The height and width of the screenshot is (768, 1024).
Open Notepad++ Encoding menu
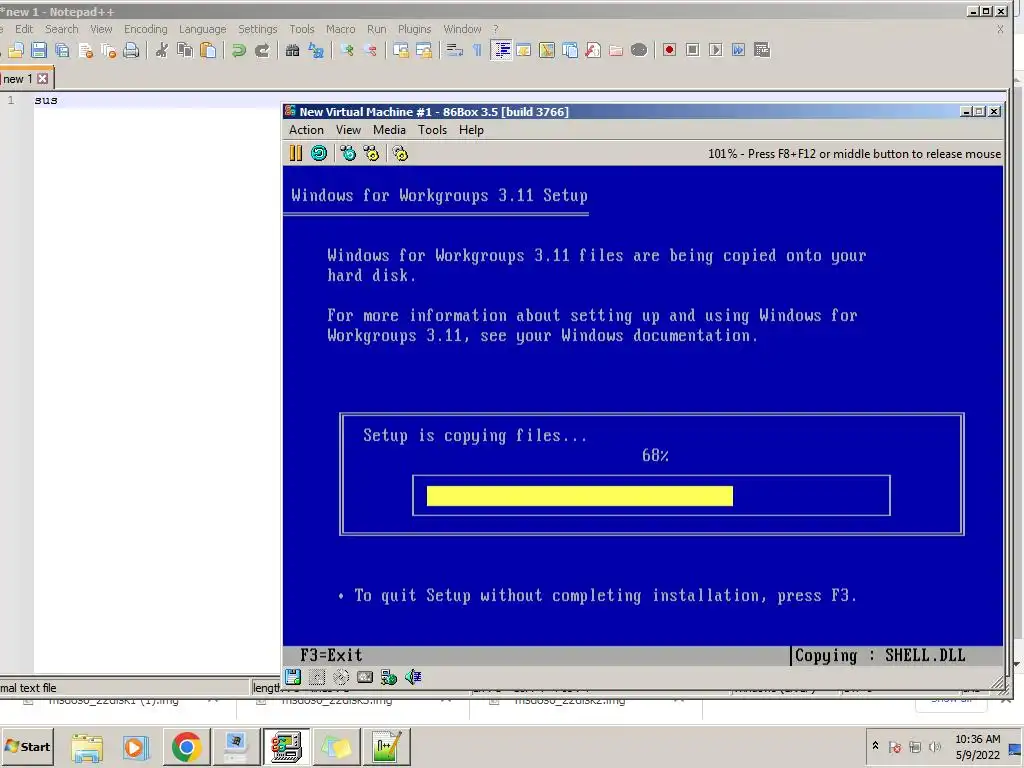[x=146, y=29]
